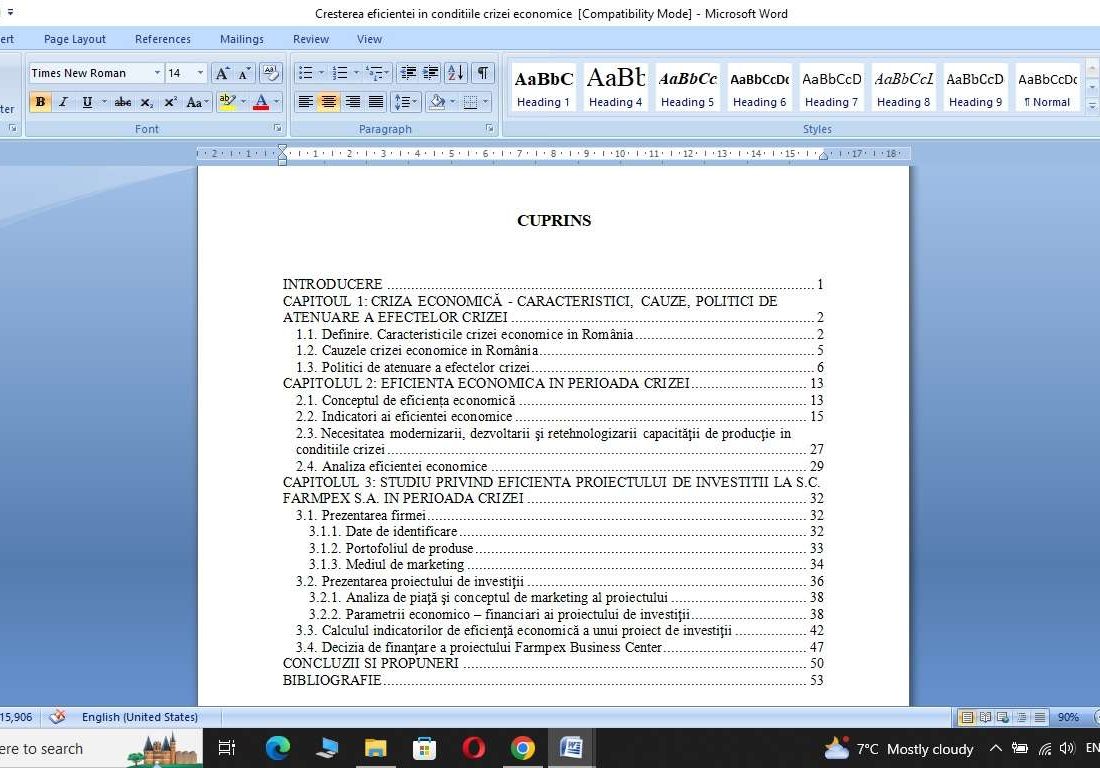The width and height of the screenshot is (1100, 768).
Task: Switch to the Review ribbon tab
Action: click(310, 39)
